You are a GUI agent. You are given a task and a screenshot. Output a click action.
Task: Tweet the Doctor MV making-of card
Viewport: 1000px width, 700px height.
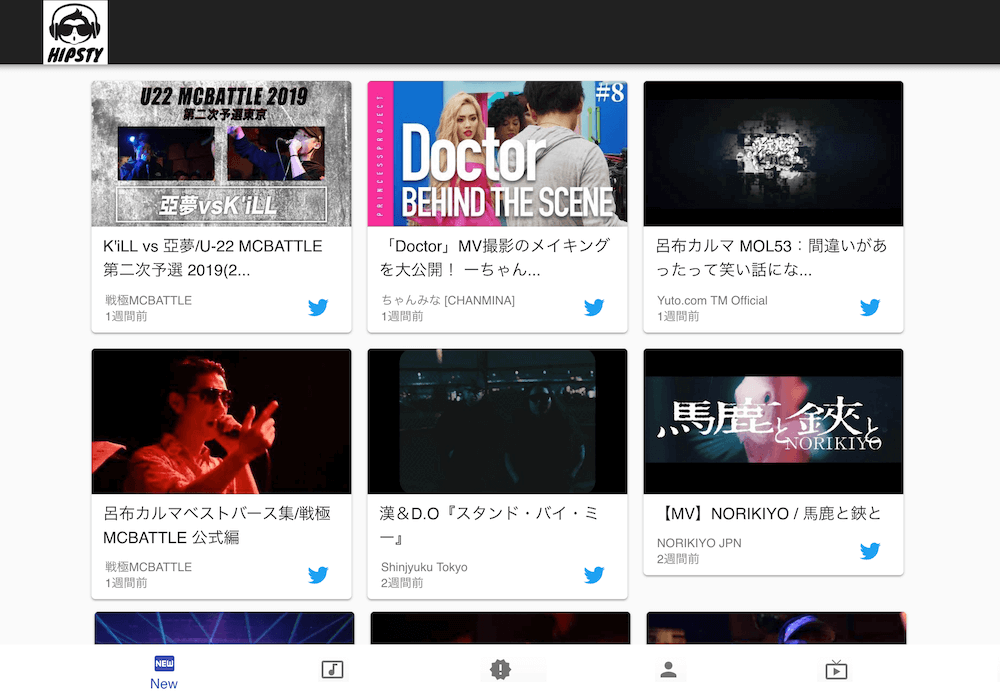tap(594, 307)
